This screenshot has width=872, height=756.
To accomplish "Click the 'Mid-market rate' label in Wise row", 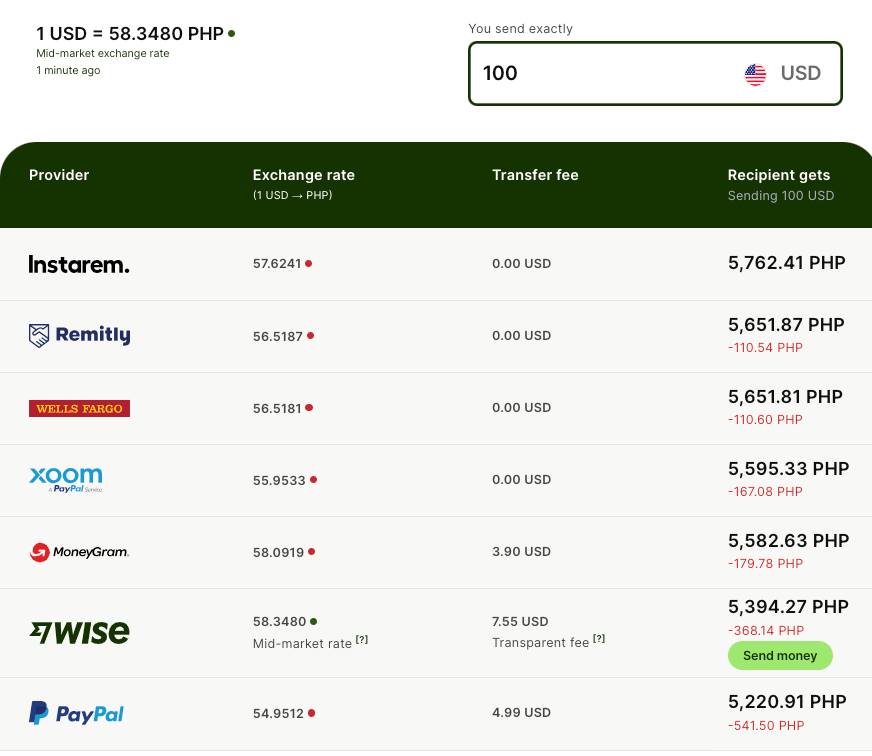I will (x=302, y=644).
